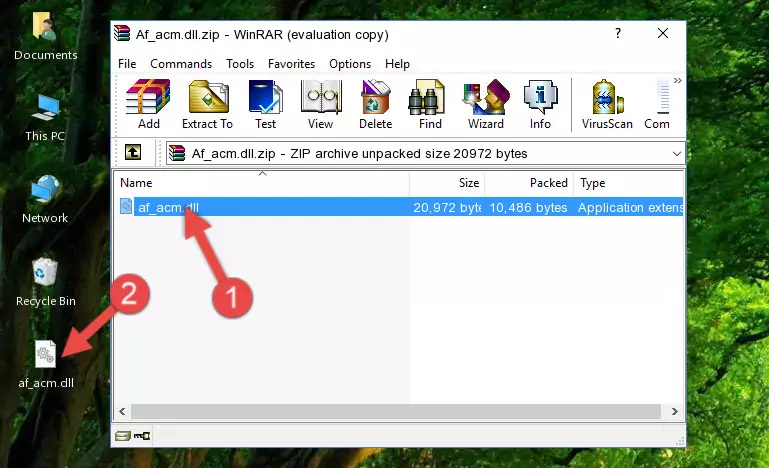Open the Help menu

(x=397, y=64)
